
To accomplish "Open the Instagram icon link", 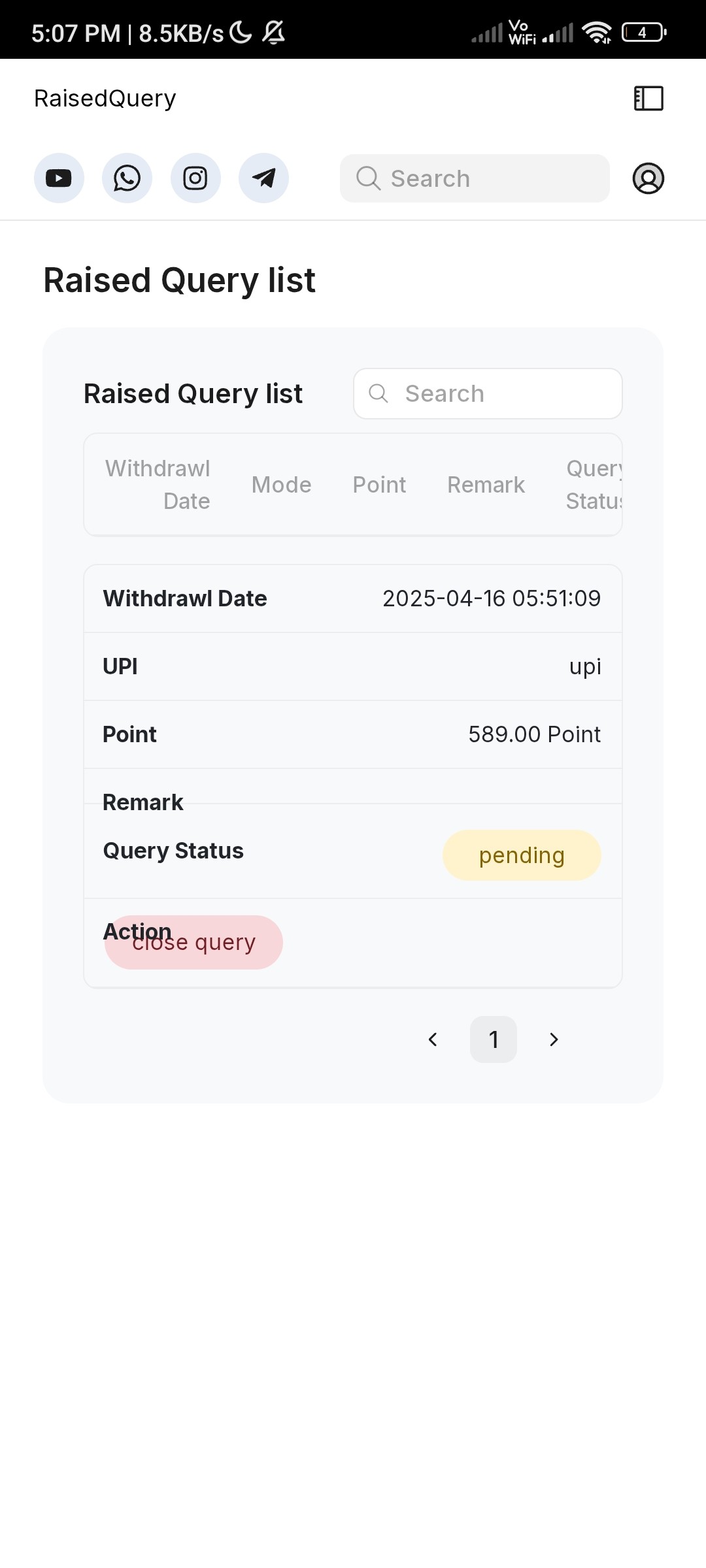I will coord(195,178).
